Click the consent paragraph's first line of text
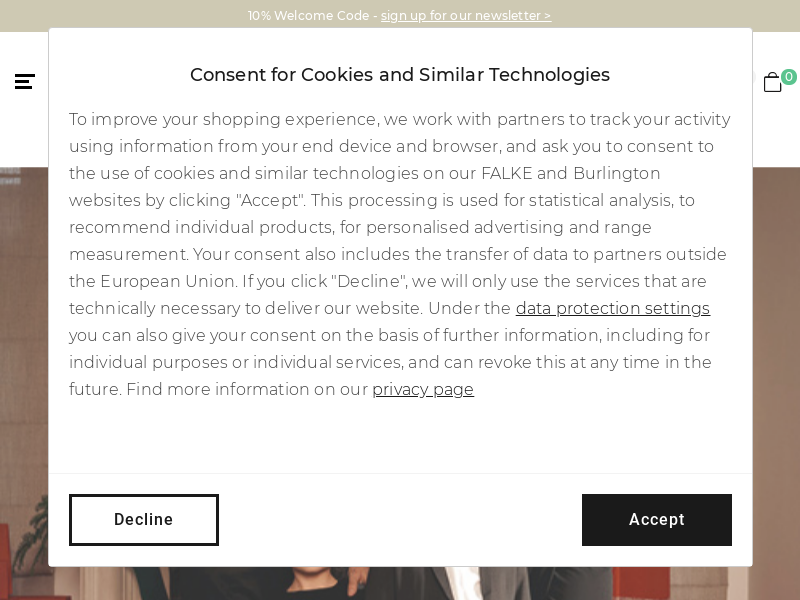 click(x=400, y=119)
